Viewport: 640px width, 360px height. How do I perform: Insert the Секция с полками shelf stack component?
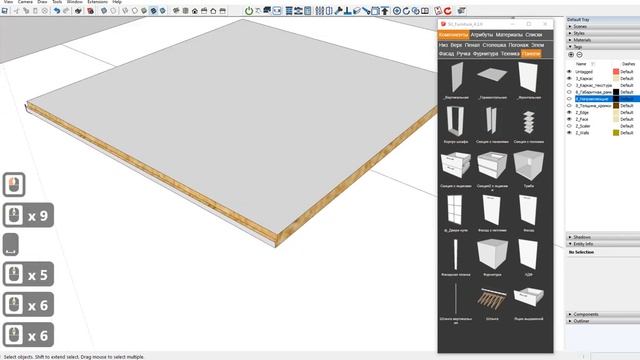coord(528,124)
